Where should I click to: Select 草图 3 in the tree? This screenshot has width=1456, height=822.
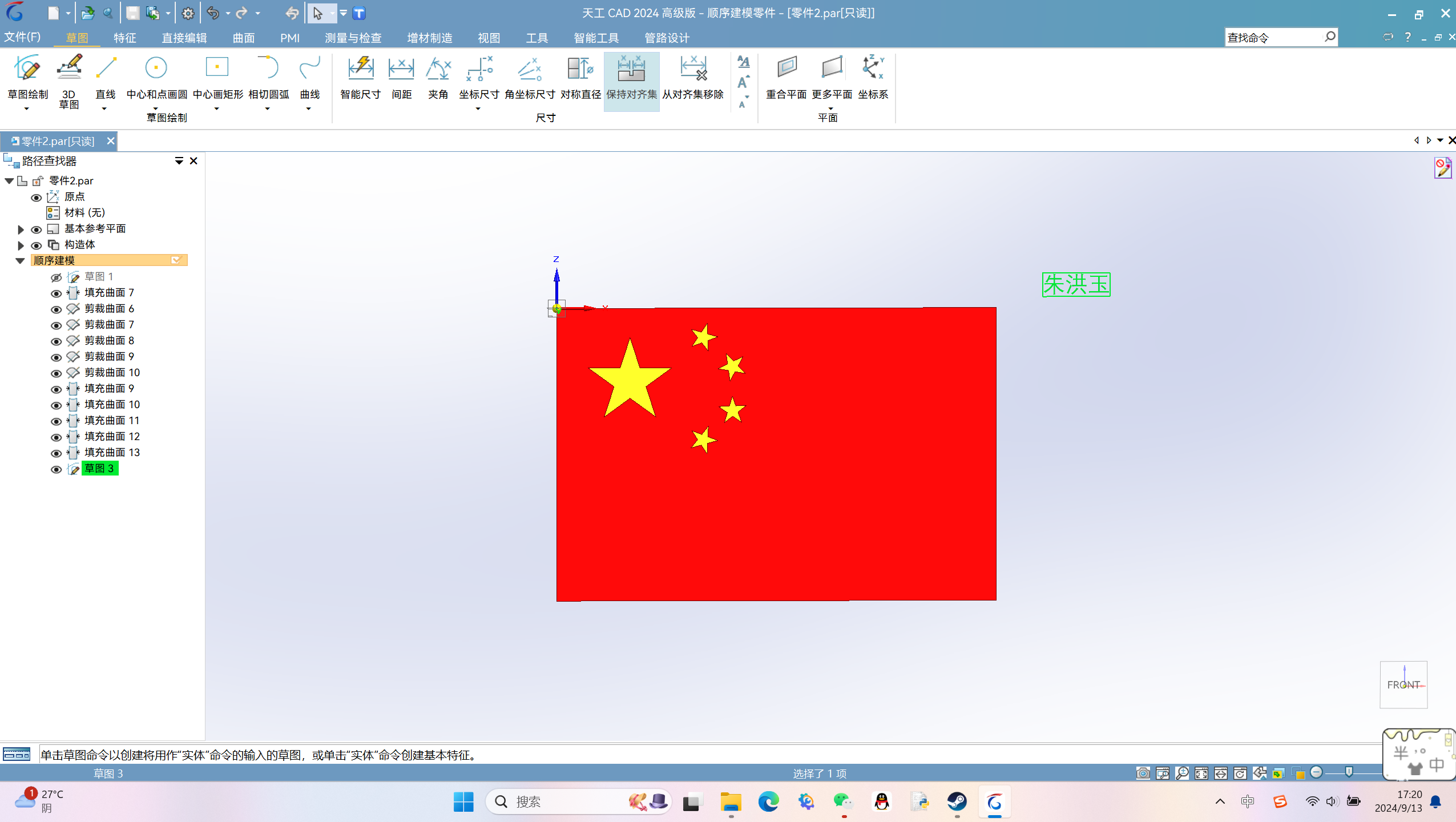tap(100, 469)
